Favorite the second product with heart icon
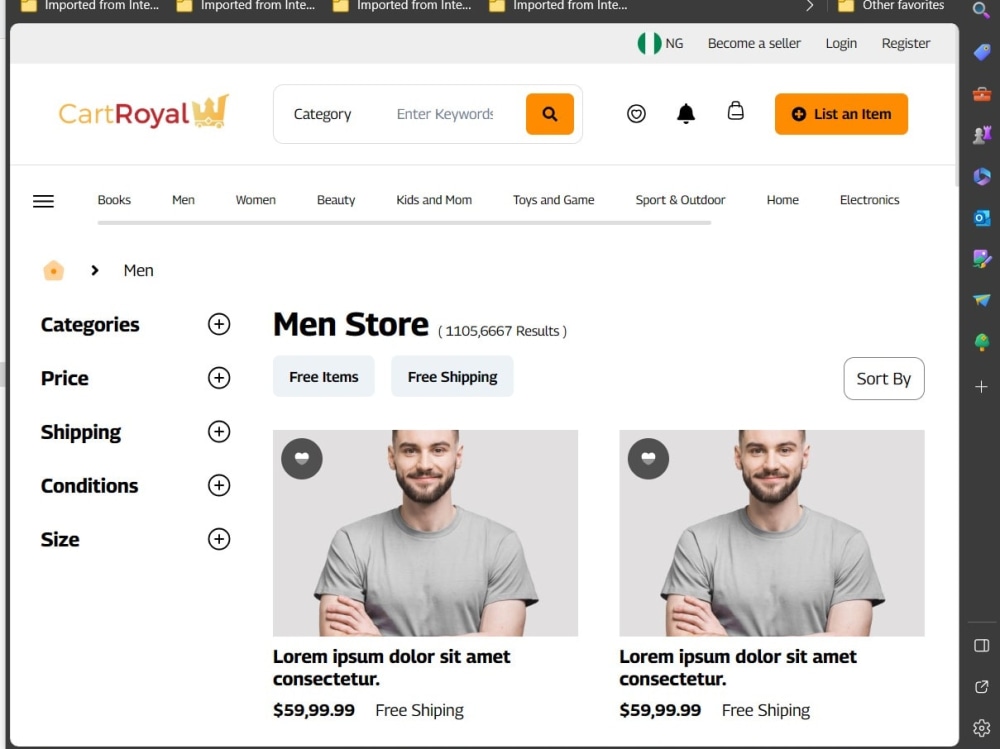The image size is (1000, 749). tap(648, 459)
